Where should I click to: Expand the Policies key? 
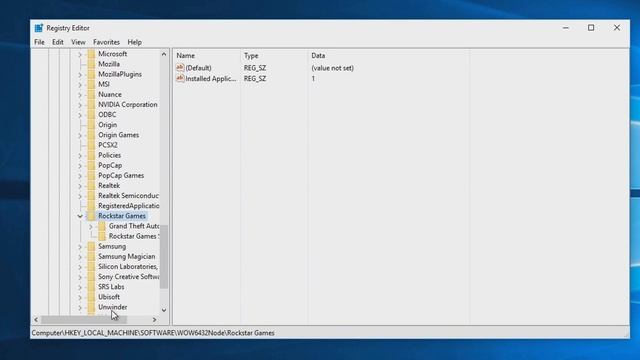click(x=80, y=155)
